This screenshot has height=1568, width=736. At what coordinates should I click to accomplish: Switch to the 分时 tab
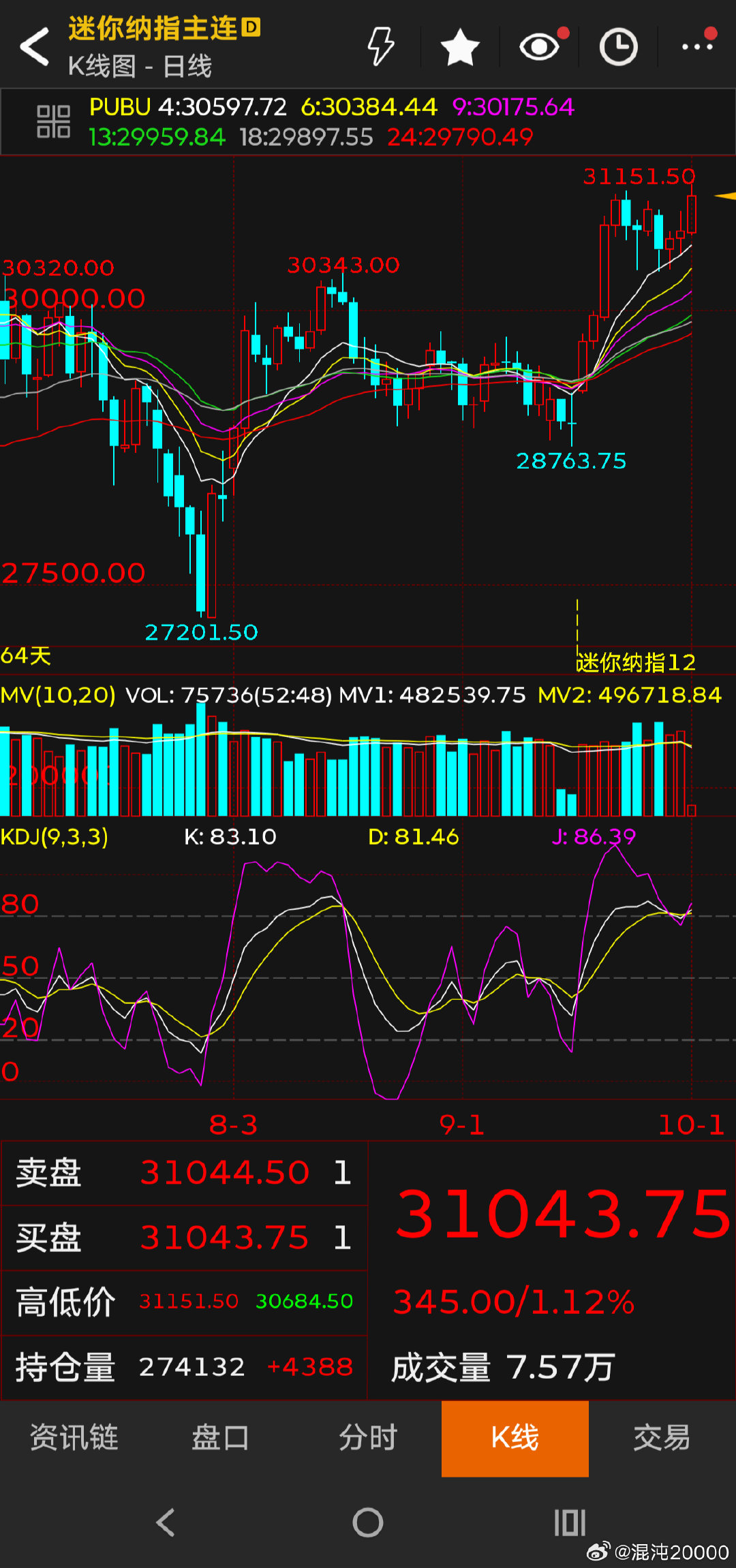368,1438
